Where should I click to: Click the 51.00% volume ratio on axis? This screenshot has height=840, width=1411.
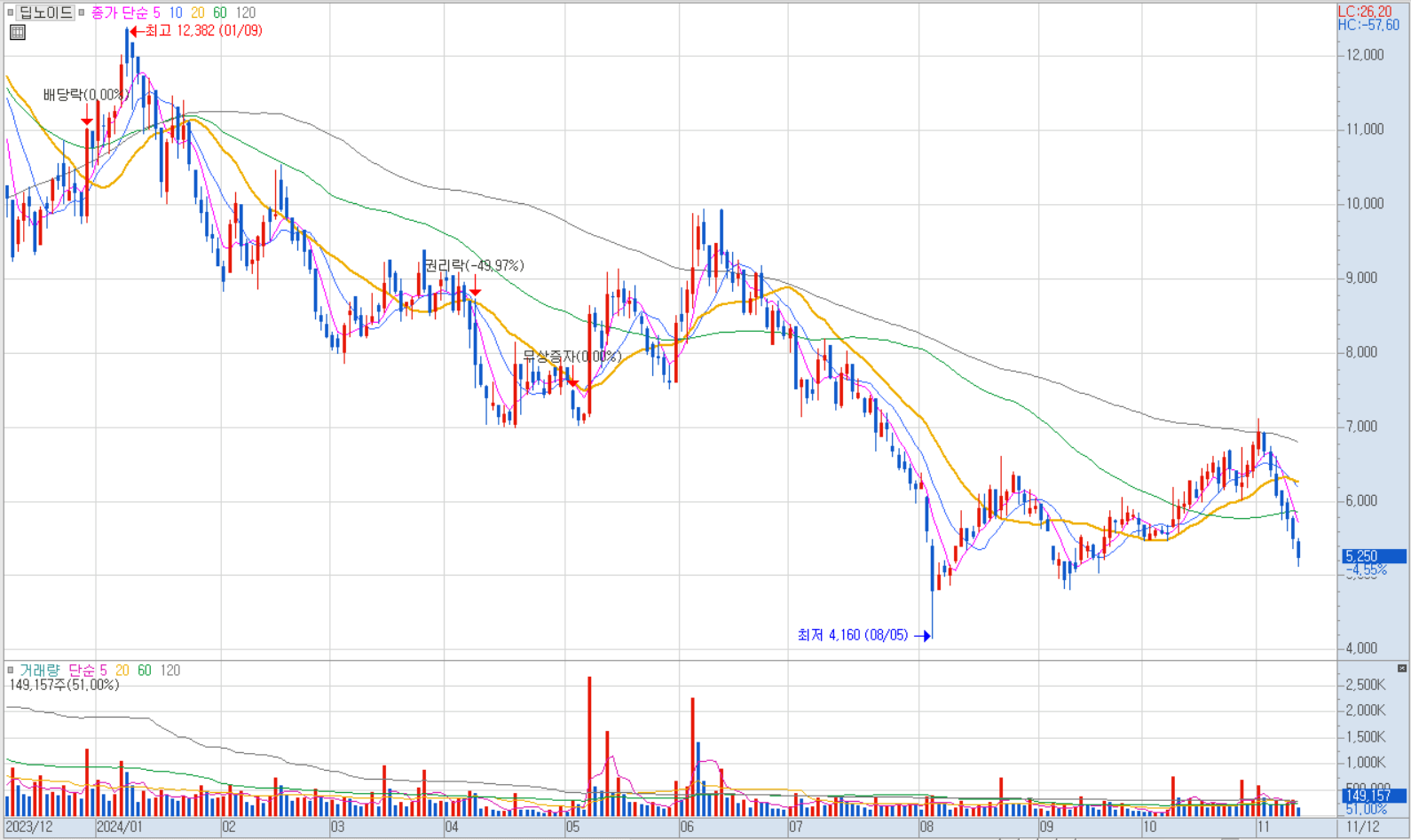point(1367,809)
